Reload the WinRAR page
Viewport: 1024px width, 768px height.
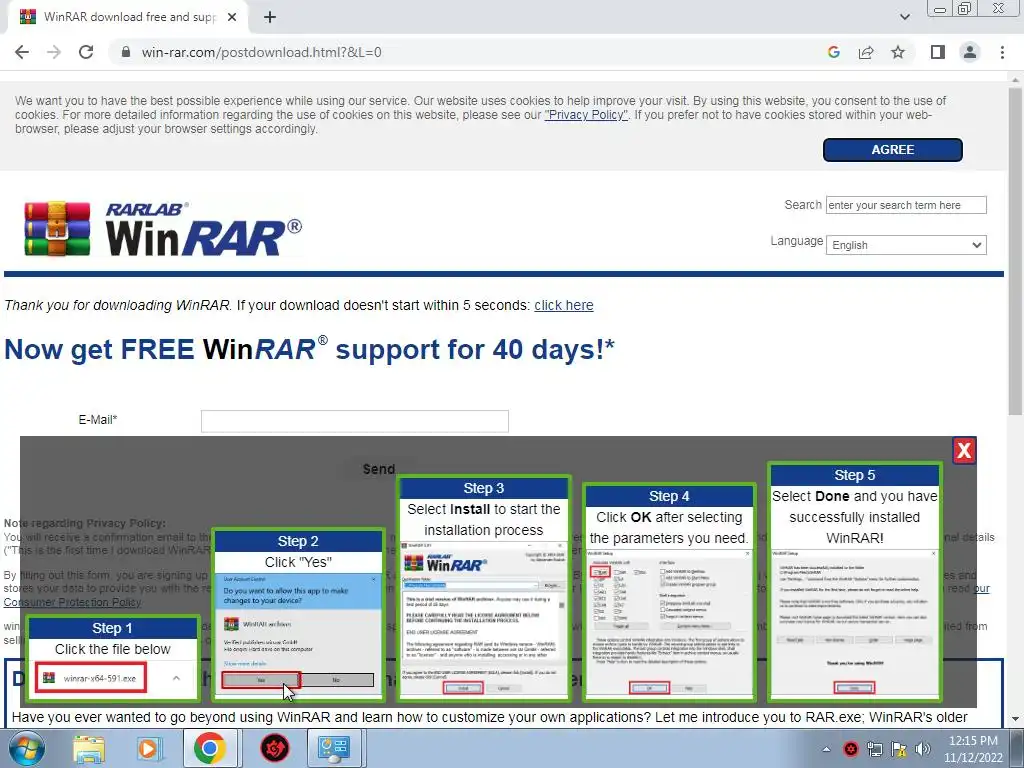tap(86, 52)
